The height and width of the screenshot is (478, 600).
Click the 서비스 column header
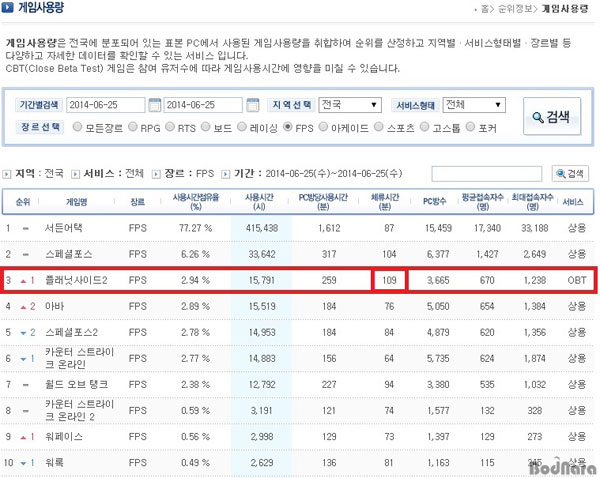point(573,202)
